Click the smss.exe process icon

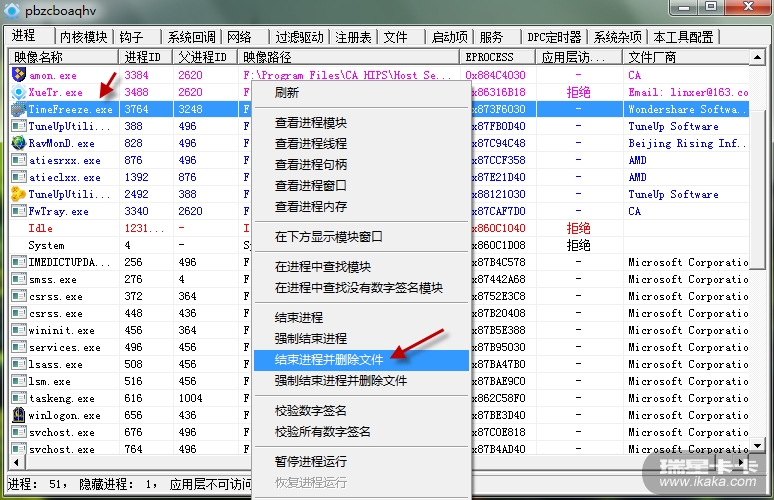(x=19, y=279)
